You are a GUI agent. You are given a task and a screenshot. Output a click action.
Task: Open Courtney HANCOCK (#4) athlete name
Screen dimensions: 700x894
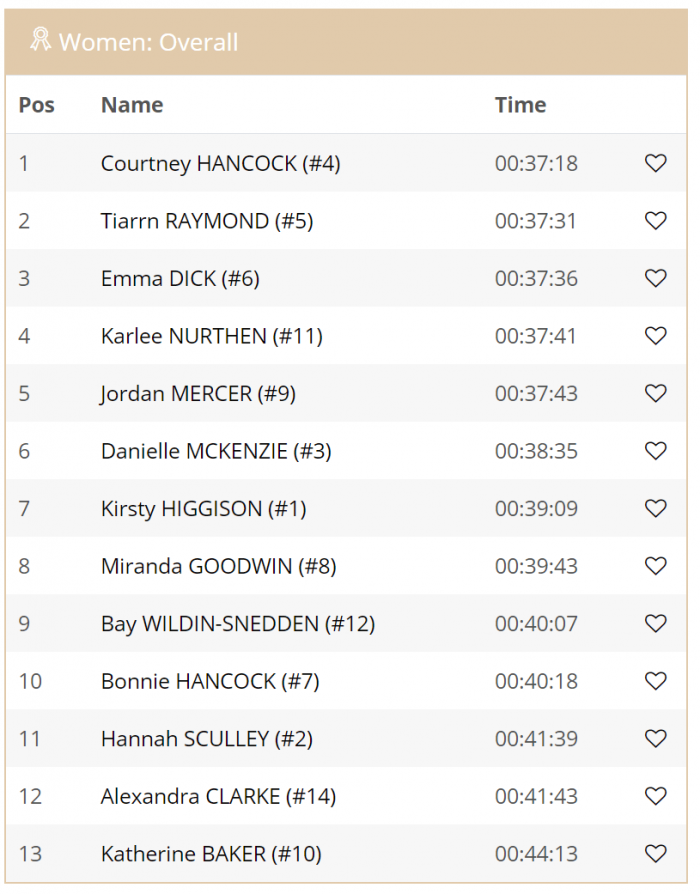pyautogui.click(x=220, y=164)
